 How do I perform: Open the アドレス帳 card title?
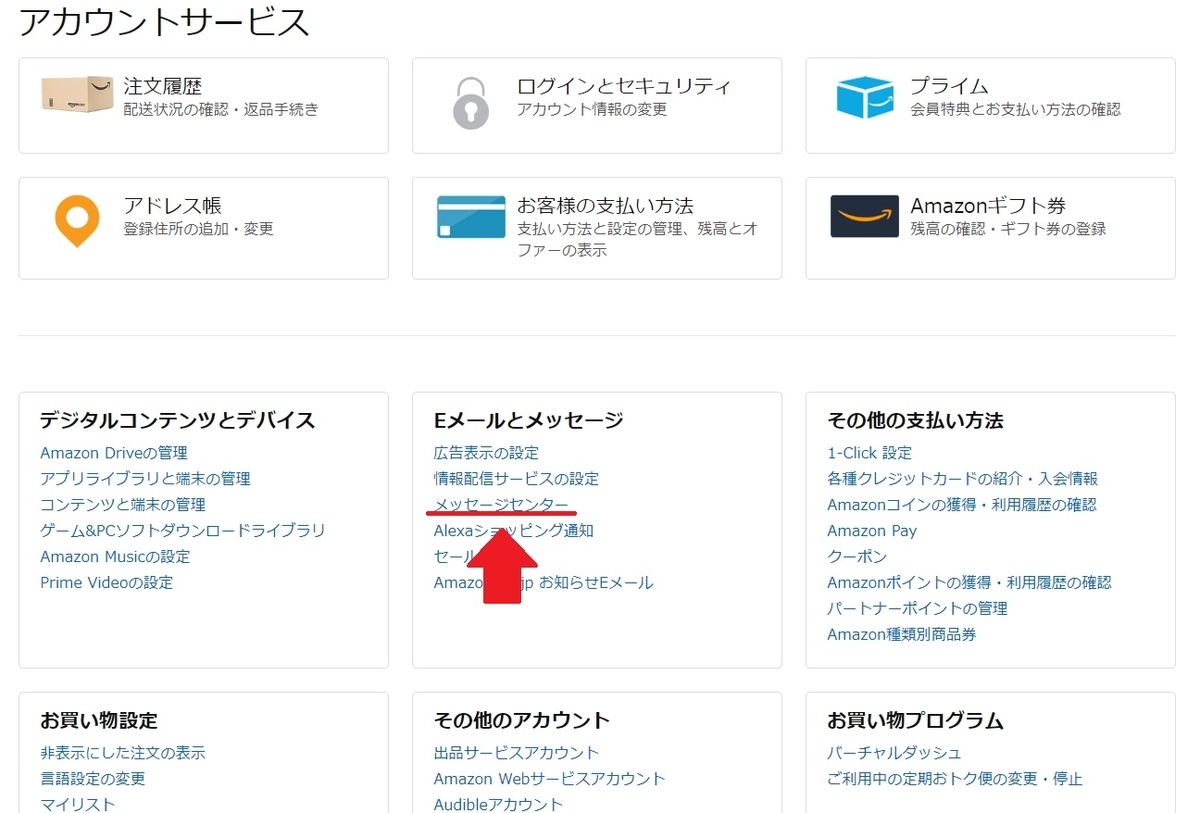coord(173,206)
